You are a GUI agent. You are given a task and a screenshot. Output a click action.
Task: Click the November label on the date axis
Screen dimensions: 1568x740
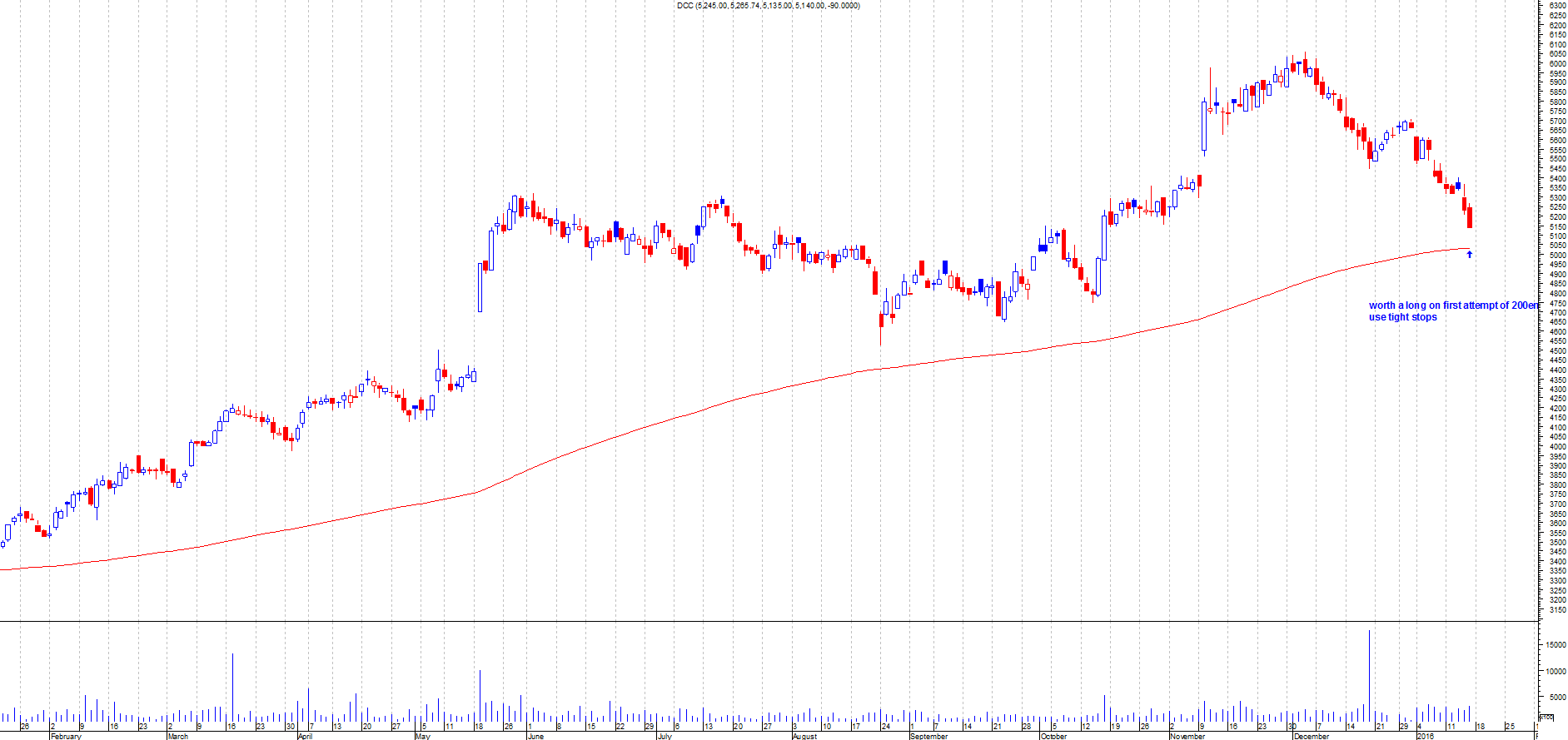(1187, 736)
